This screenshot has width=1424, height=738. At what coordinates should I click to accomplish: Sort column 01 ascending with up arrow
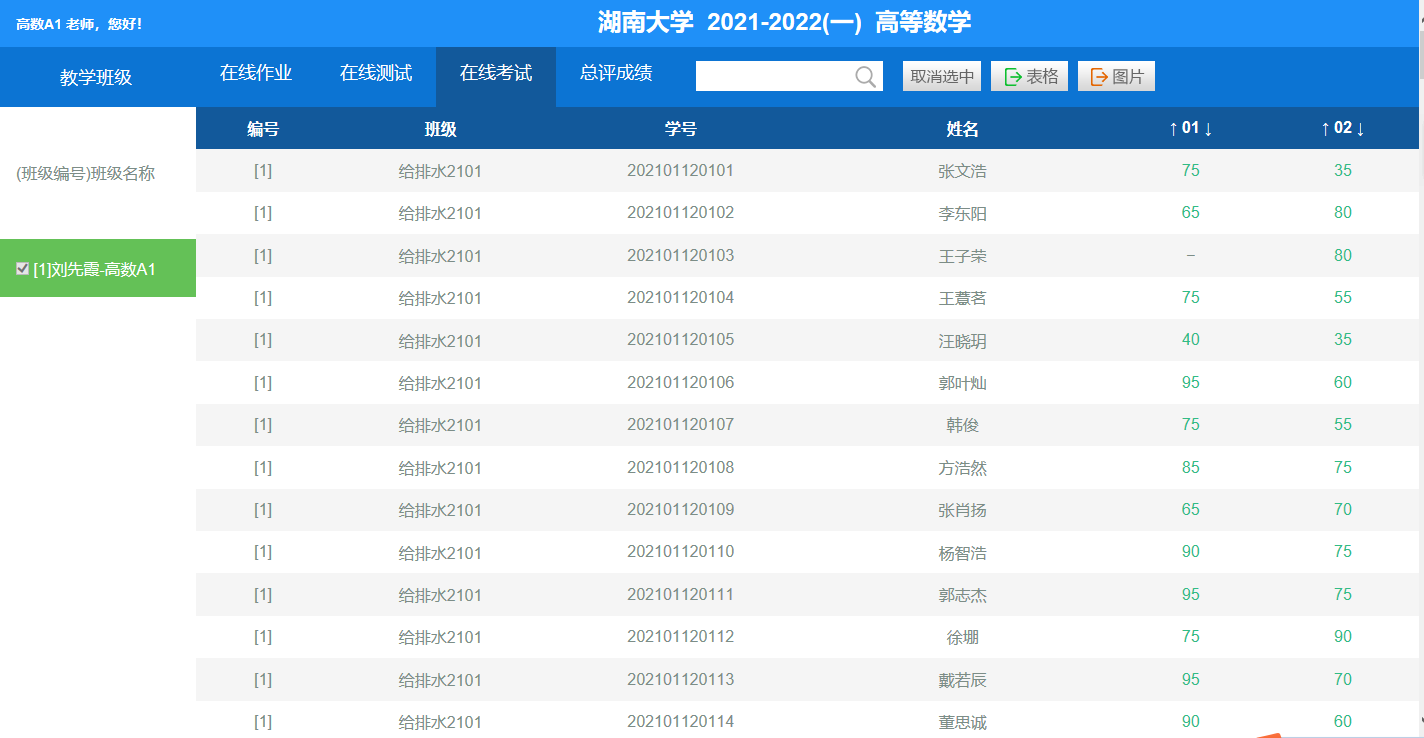coord(1174,128)
